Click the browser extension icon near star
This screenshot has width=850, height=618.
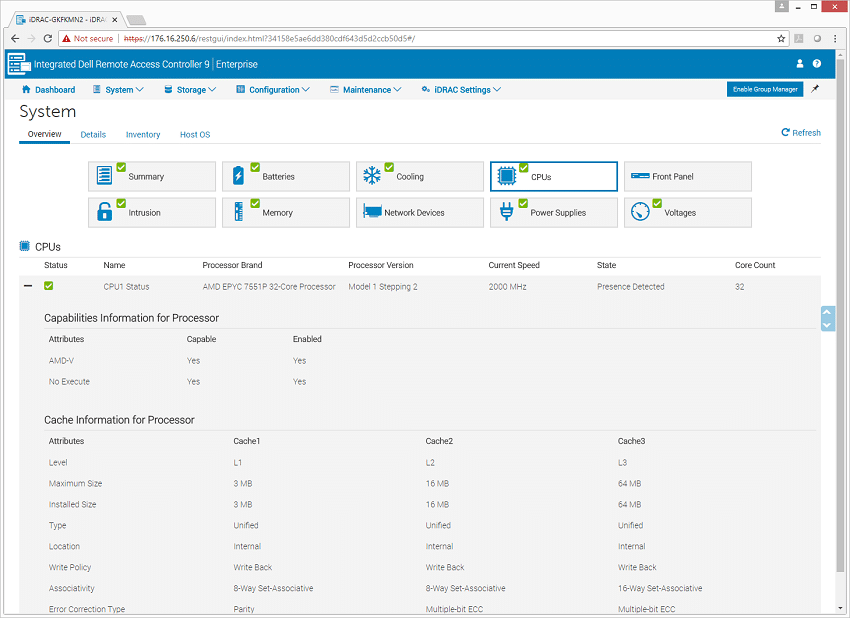(799, 38)
